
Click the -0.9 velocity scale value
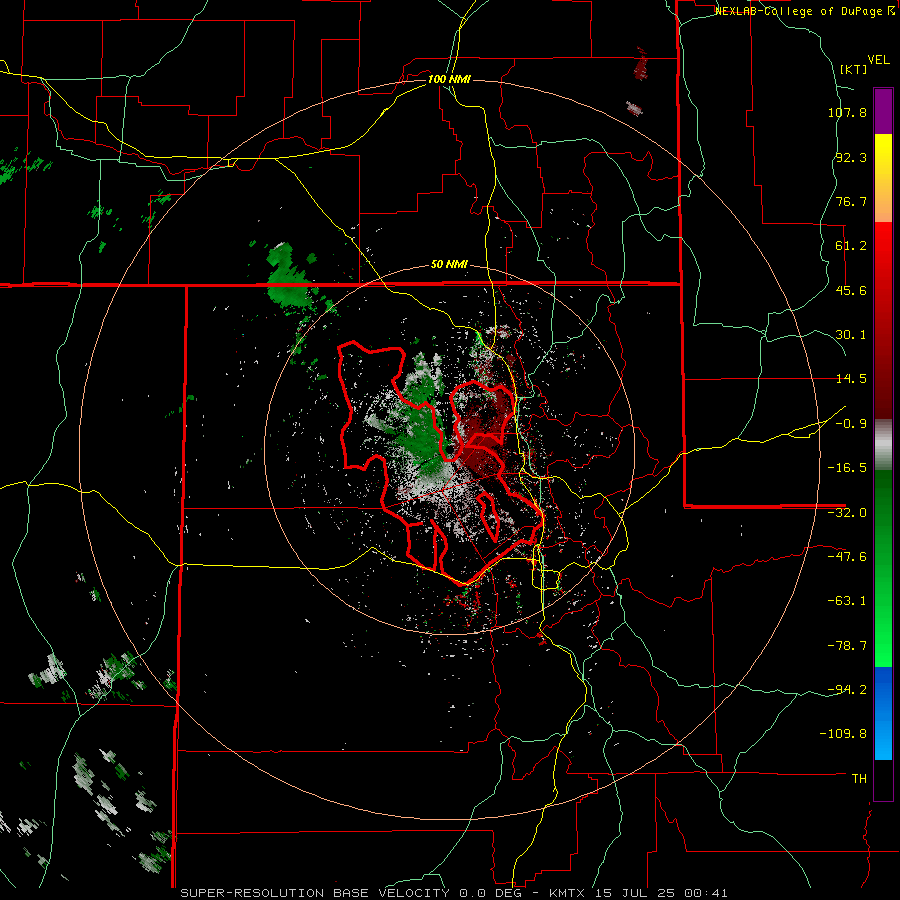(851, 424)
